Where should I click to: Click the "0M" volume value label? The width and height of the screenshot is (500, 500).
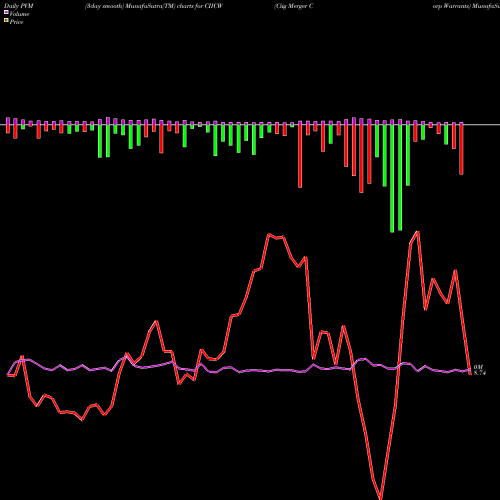tap(478, 367)
